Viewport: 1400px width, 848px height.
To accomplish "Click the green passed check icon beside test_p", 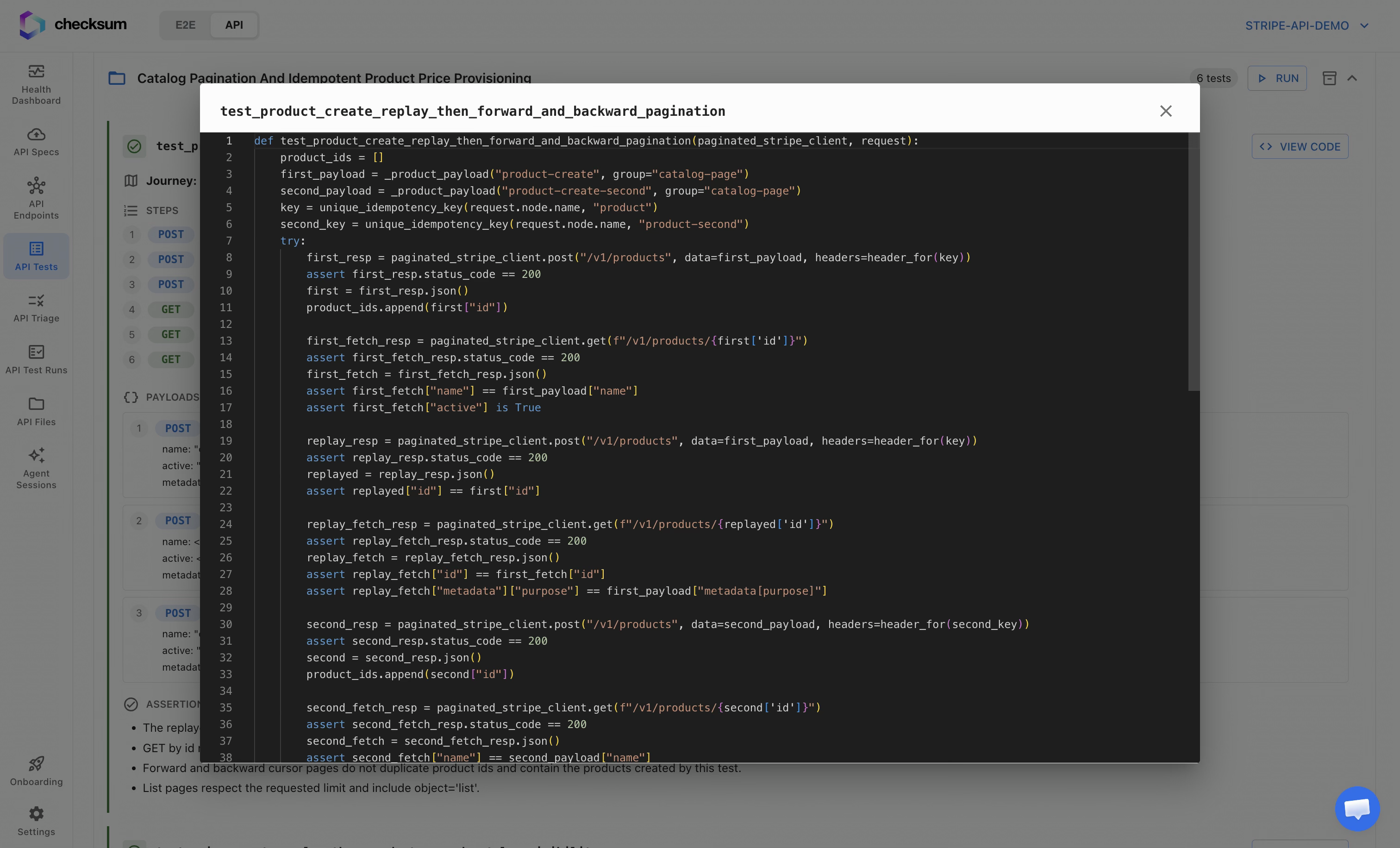I will [134, 146].
